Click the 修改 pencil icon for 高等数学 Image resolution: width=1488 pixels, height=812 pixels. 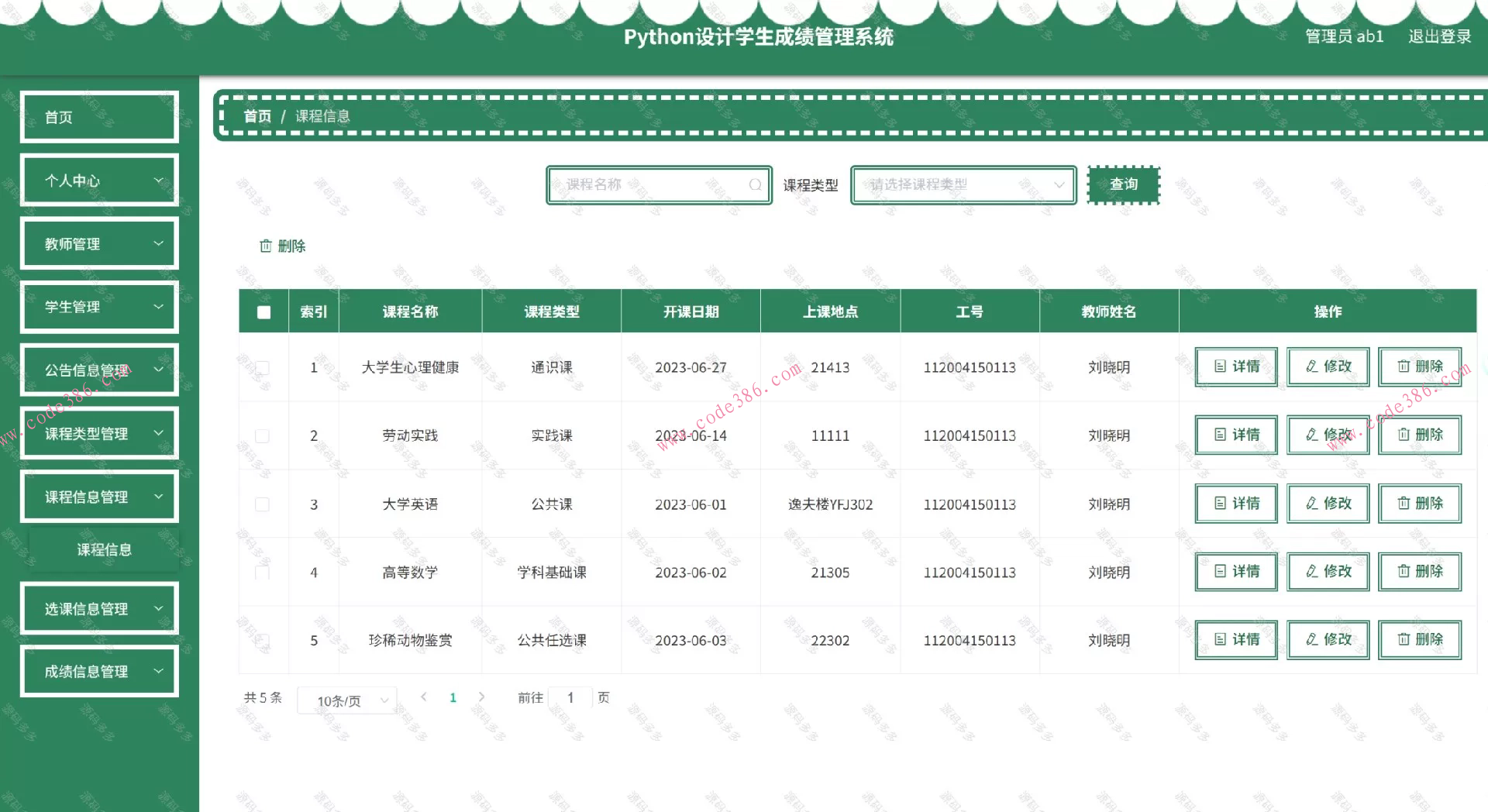1311,572
